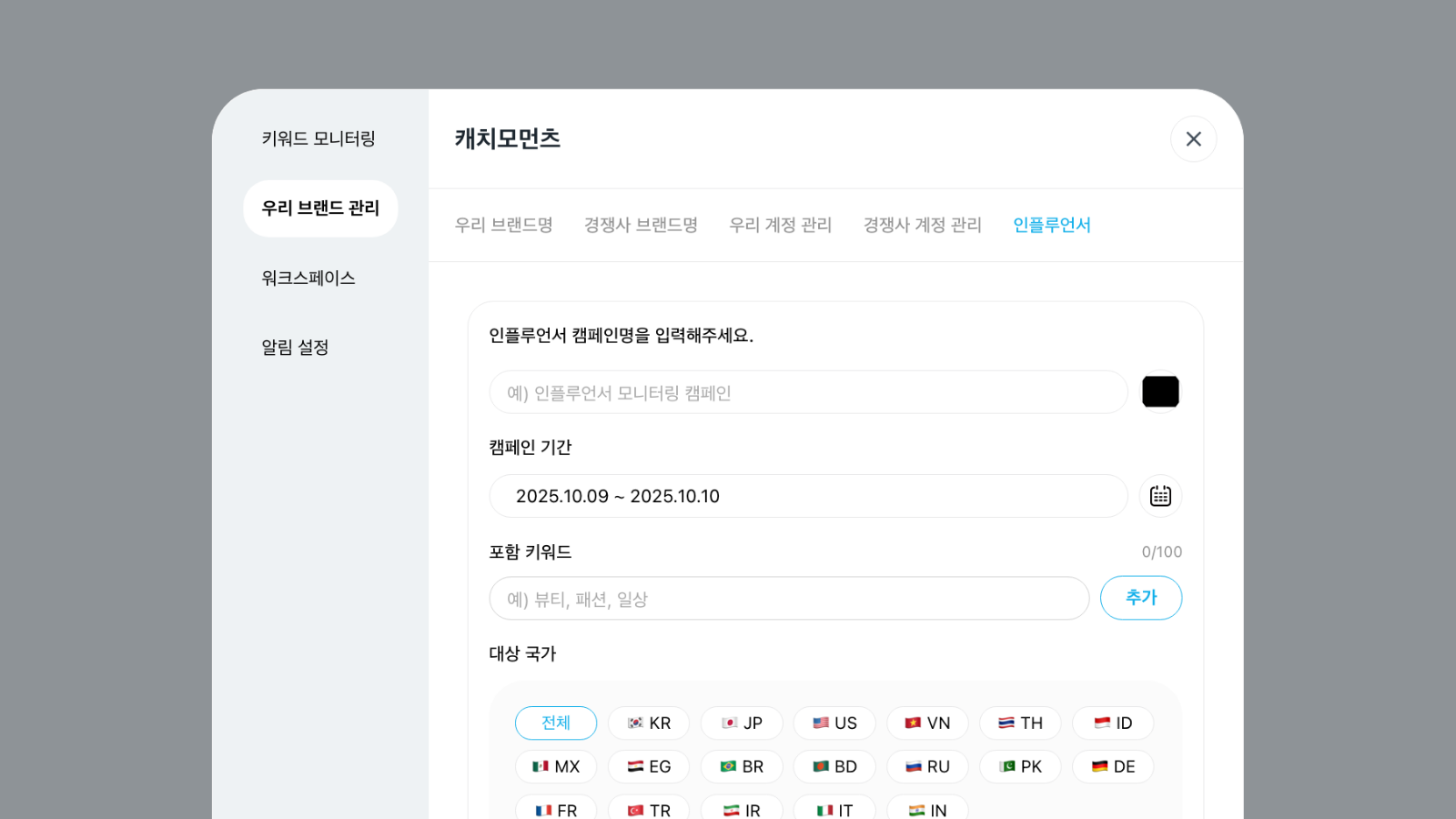Click the 대상 국가 label
The width and height of the screenshot is (1456, 819).
coord(522,653)
